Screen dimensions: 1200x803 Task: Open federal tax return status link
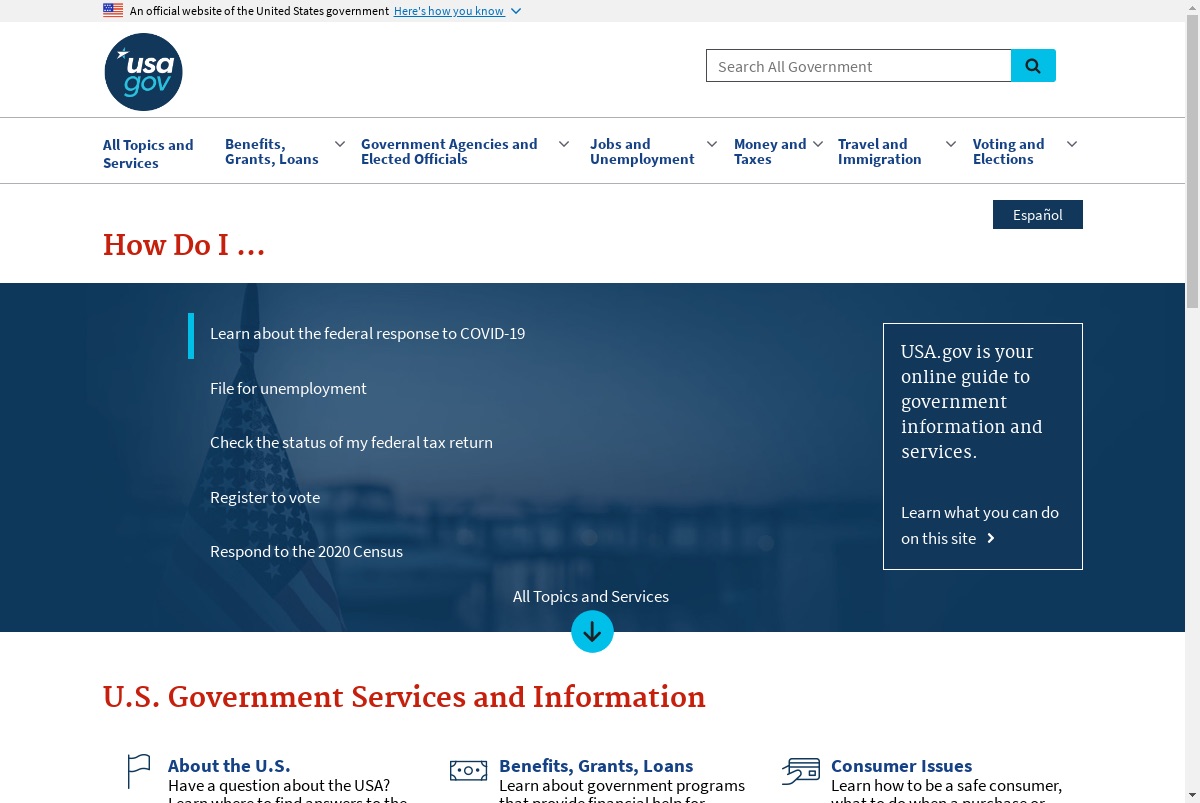[351, 442]
